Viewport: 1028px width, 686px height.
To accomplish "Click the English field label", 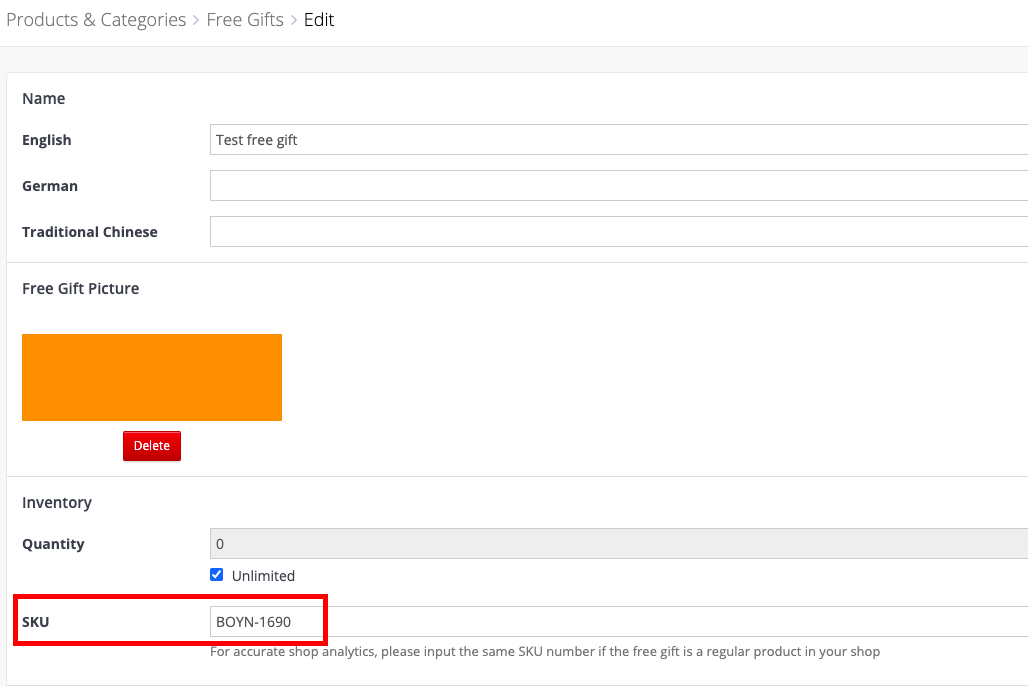I will click(x=47, y=140).
